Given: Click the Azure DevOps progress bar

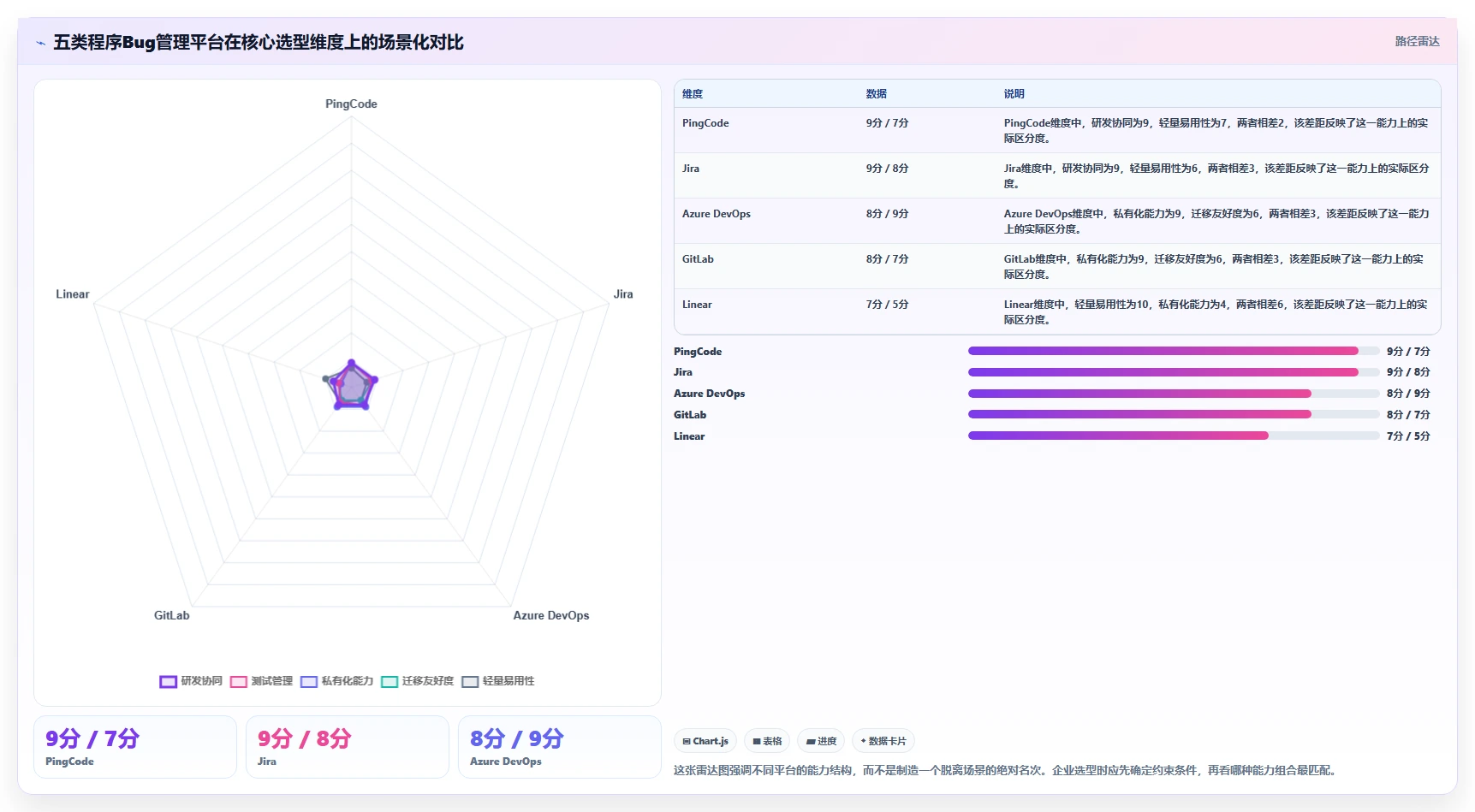Looking at the screenshot, I should click(x=1174, y=394).
